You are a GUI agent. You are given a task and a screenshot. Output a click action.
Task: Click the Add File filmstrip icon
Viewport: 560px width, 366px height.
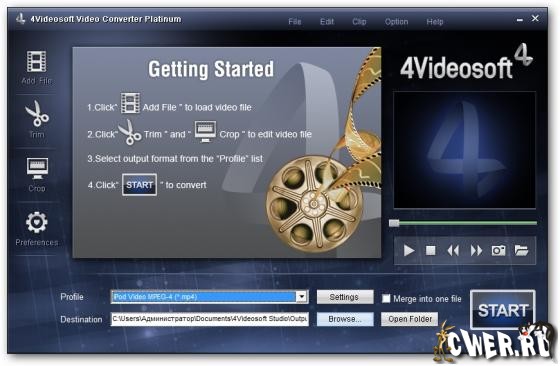click(36, 61)
